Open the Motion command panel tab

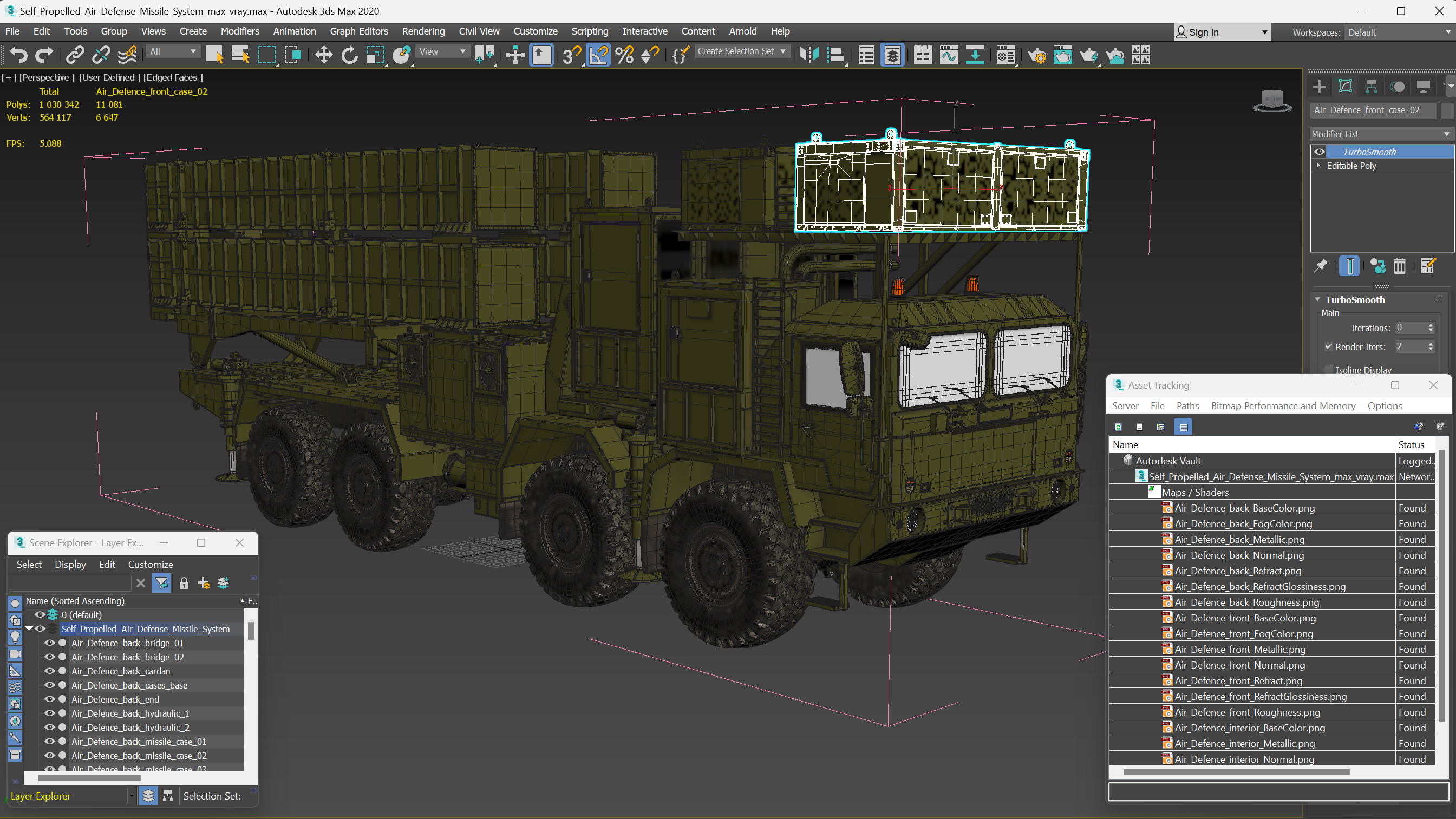[x=1397, y=87]
